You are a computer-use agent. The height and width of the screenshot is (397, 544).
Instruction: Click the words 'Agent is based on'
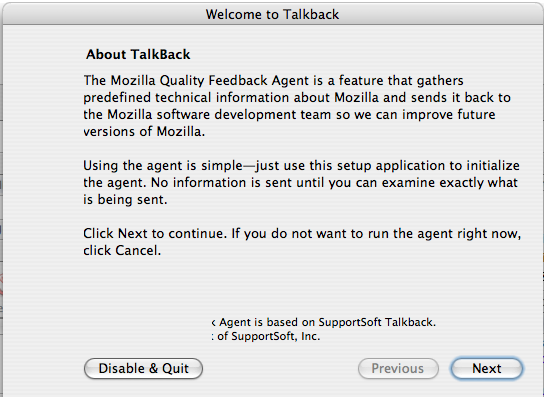(x=266, y=322)
